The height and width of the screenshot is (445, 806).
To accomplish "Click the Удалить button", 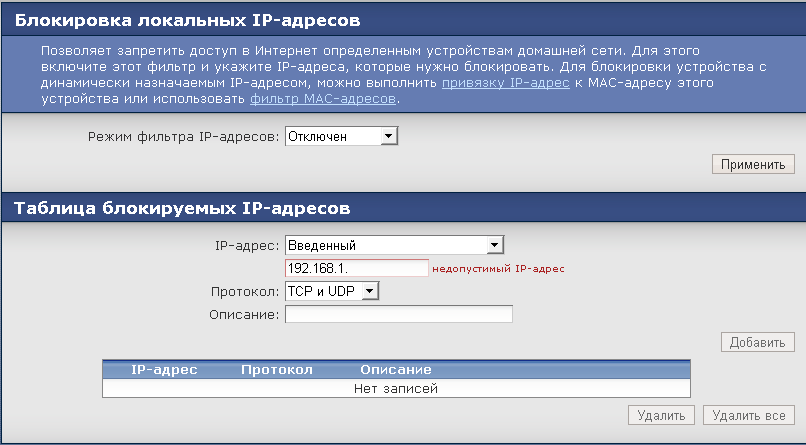I will [x=662, y=415].
